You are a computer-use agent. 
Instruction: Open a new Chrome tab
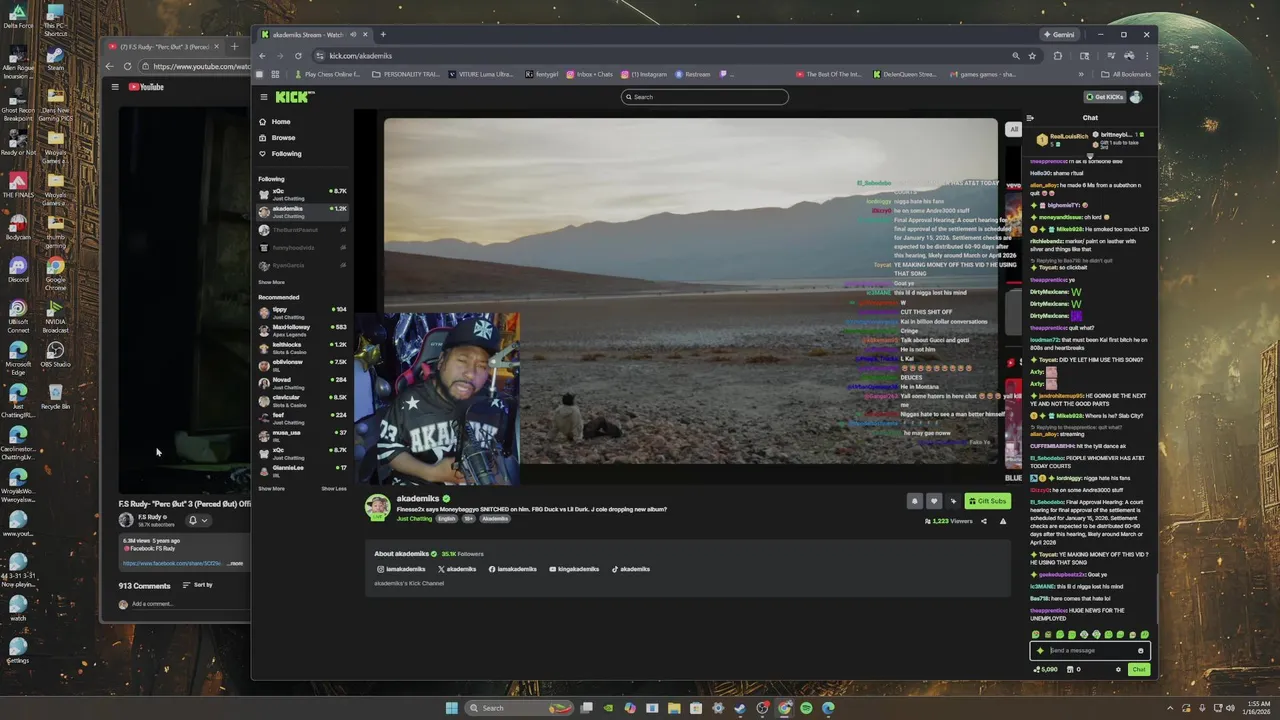(x=382, y=35)
